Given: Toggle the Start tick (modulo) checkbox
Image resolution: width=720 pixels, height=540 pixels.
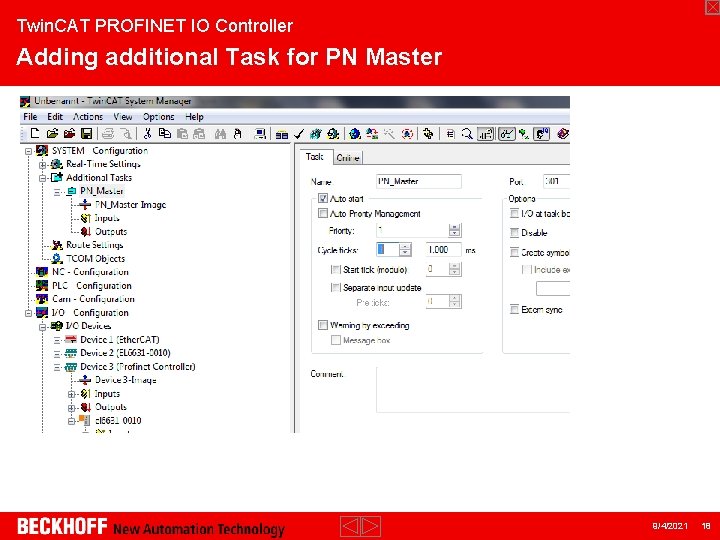Looking at the screenshot, I should (x=336, y=269).
